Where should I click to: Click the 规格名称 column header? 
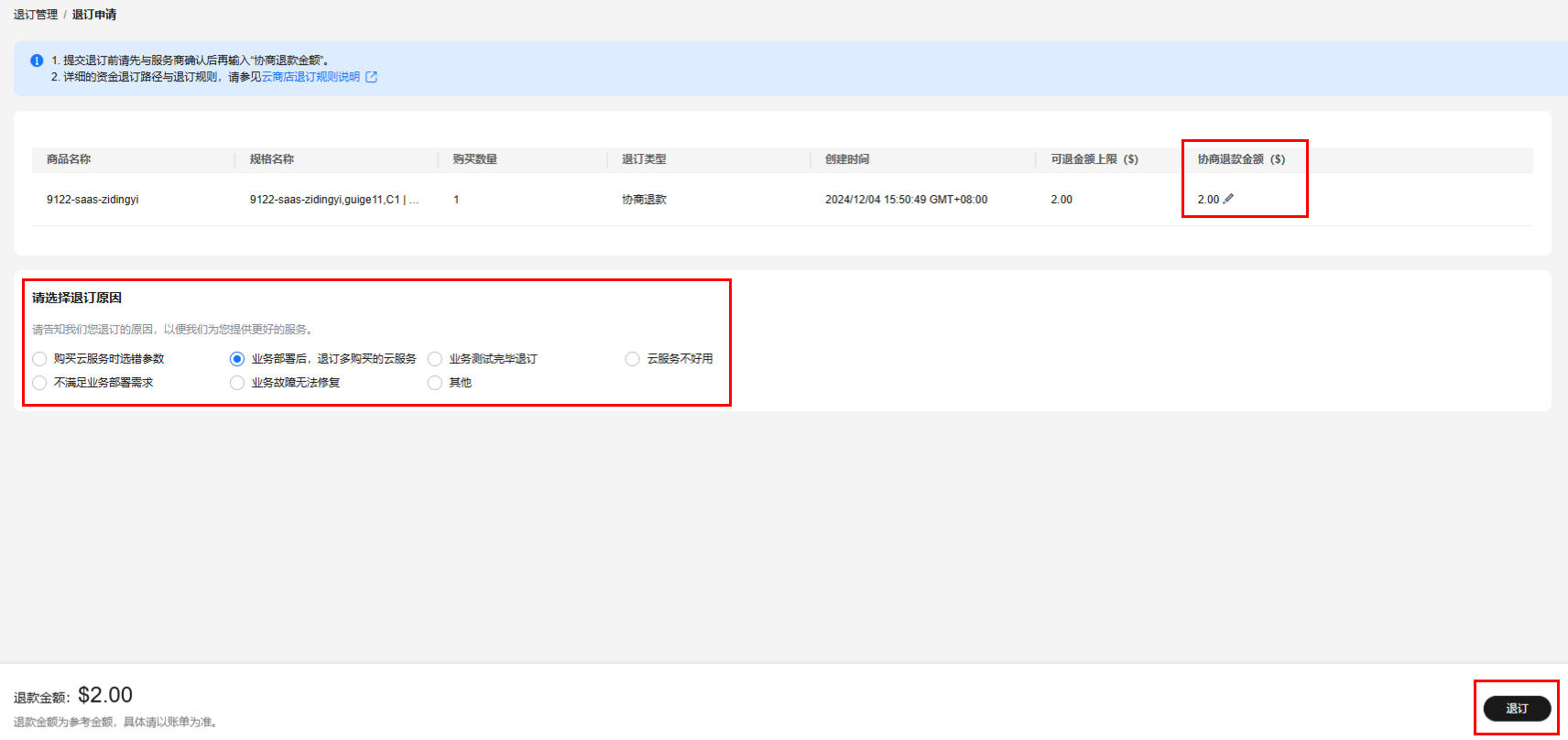[x=272, y=159]
